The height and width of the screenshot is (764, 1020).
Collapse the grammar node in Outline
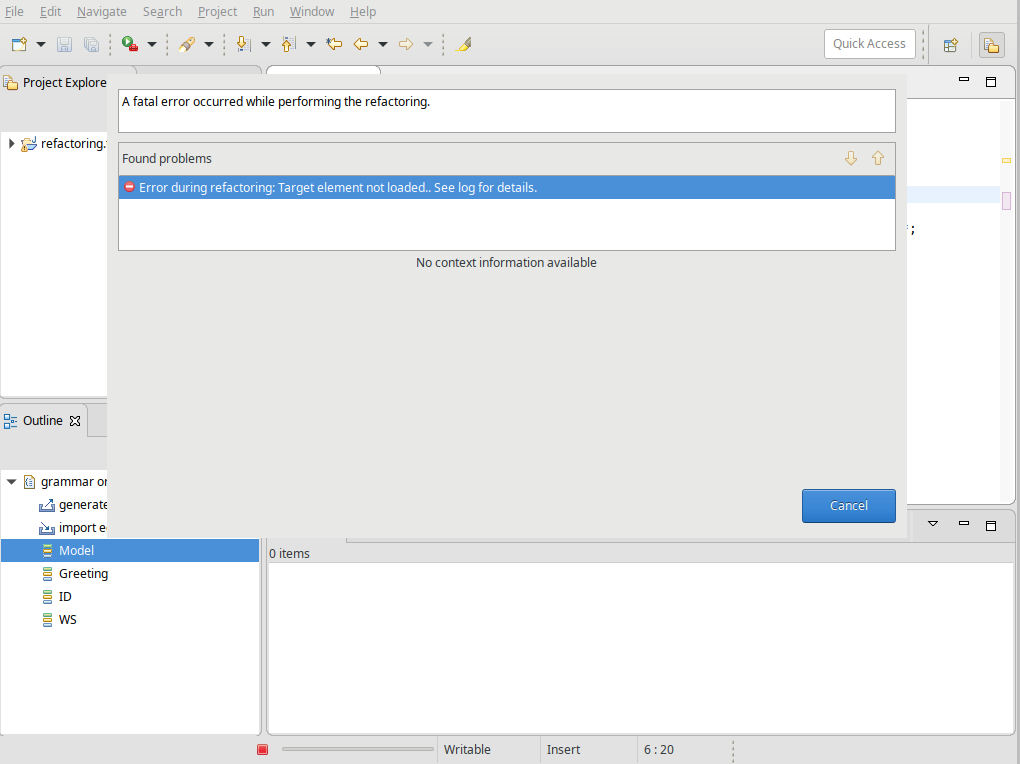(x=11, y=482)
